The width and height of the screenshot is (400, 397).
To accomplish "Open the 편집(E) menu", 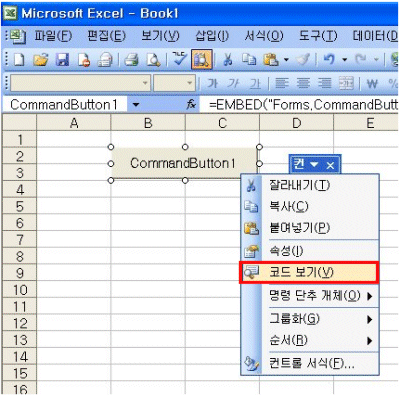I will point(106,36).
